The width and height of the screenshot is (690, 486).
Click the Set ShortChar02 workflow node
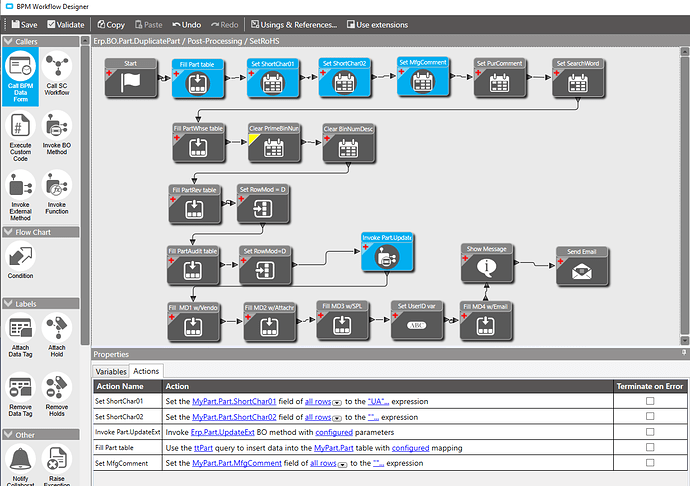coord(345,78)
